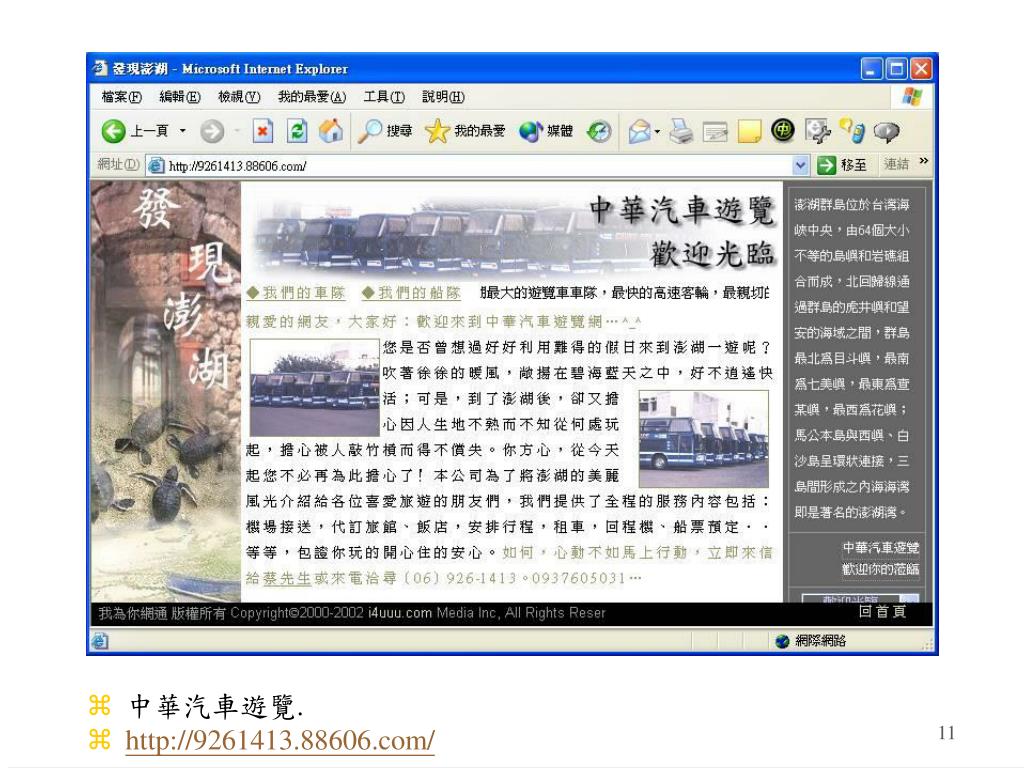Maximize the Internet Explorer window

pos(896,69)
